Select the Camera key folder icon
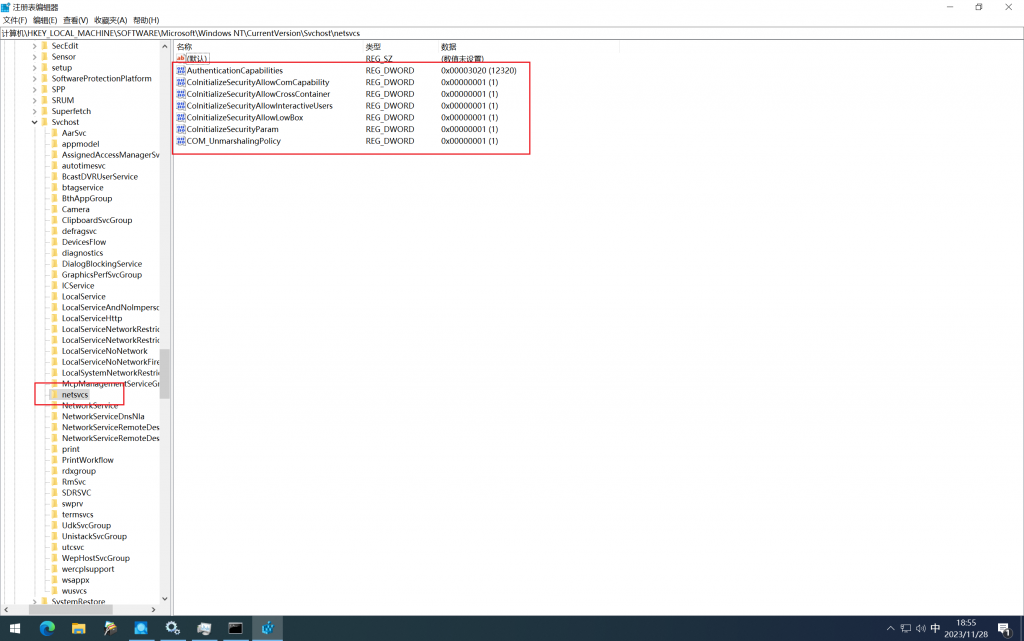This screenshot has height=641, width=1024. (55, 210)
